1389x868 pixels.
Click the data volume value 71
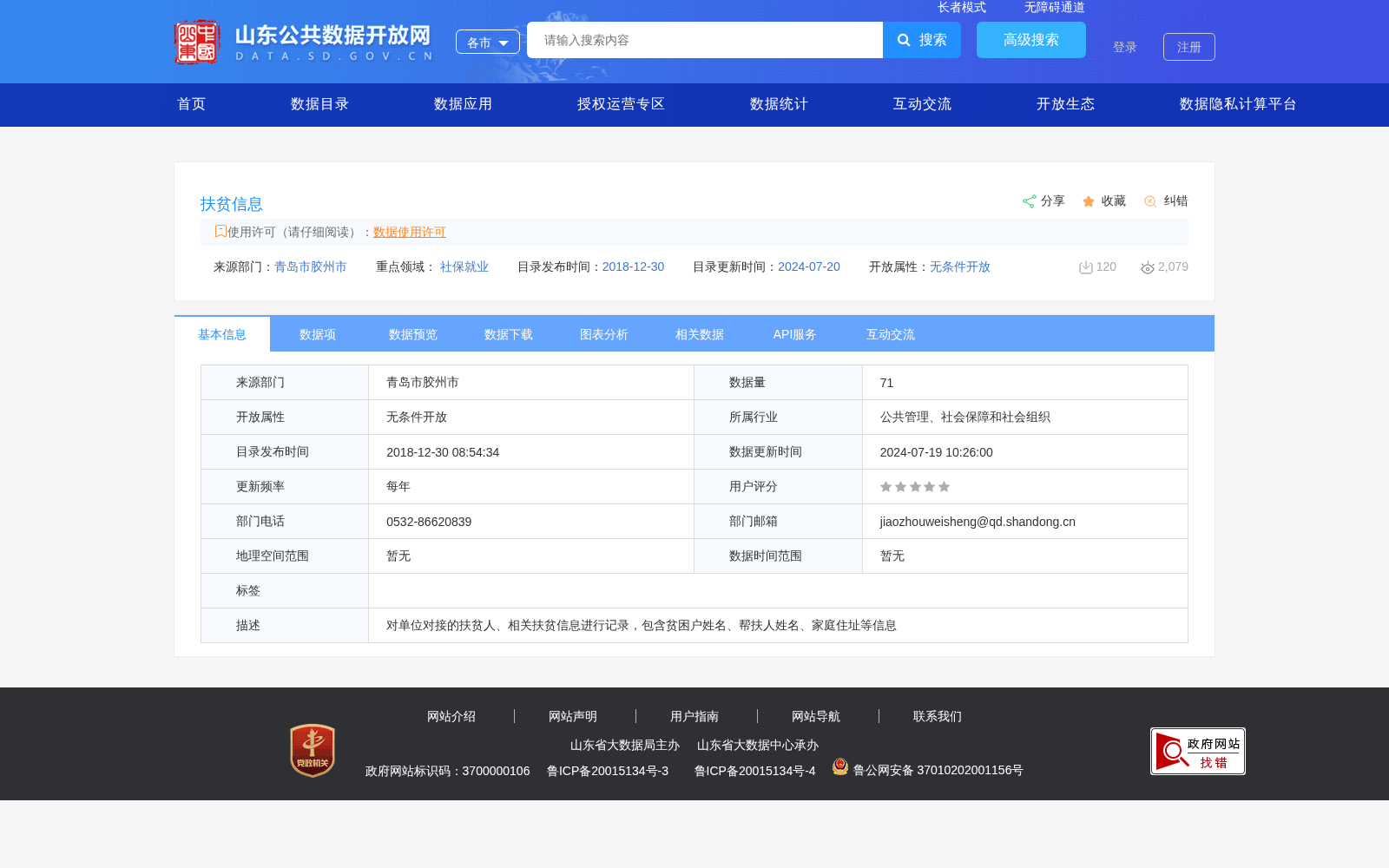point(886,383)
